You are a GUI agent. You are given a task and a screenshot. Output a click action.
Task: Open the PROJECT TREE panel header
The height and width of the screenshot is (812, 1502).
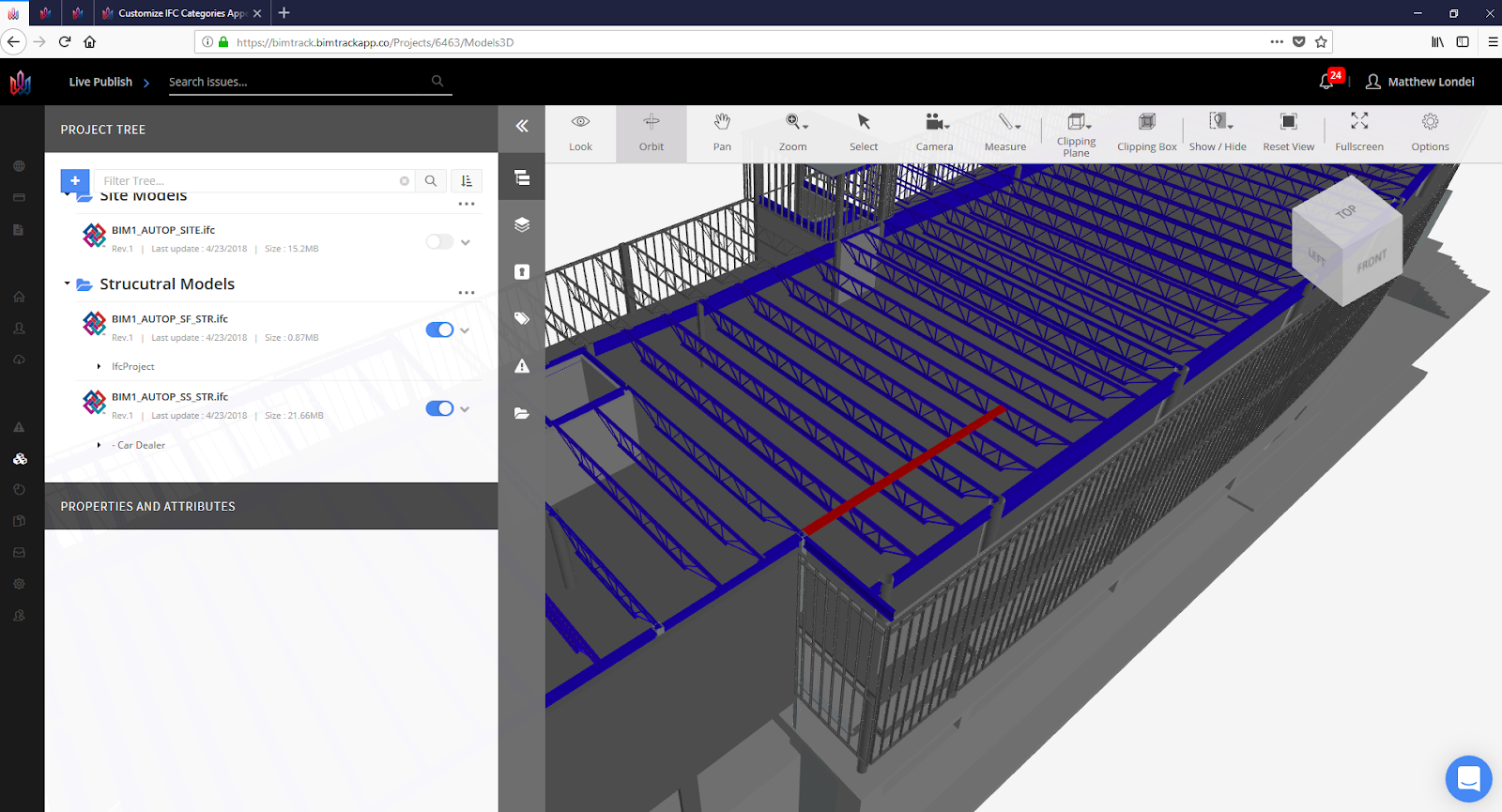pos(271,130)
